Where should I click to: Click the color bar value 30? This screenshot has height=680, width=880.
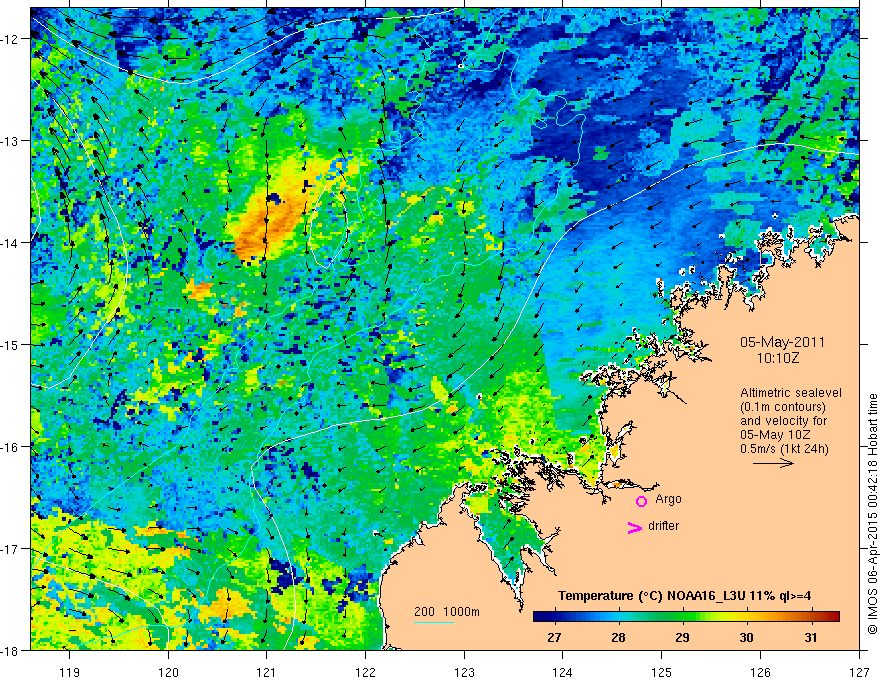[x=746, y=638]
